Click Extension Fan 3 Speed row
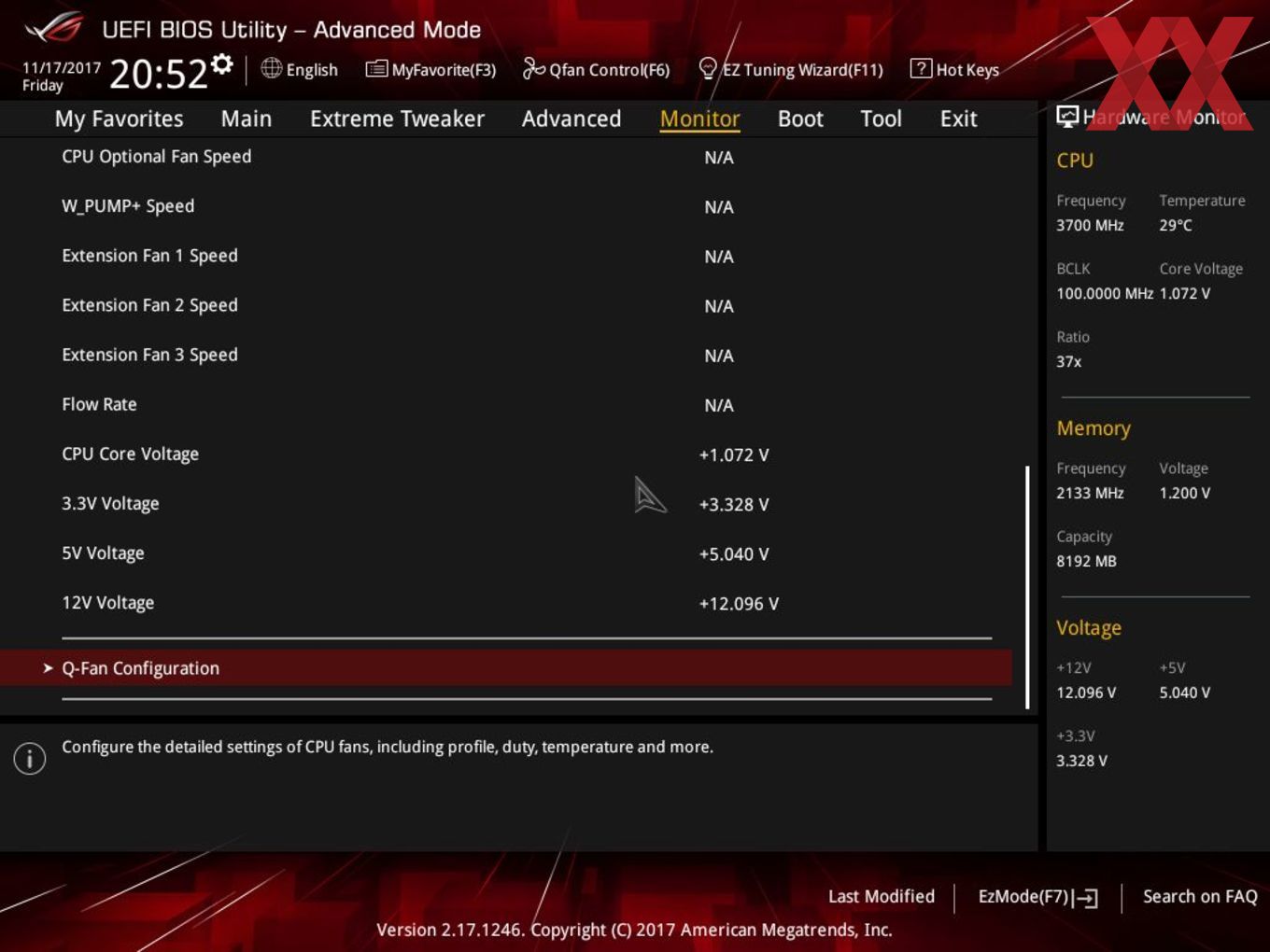Screen dimensions: 1270x952 (506, 355)
